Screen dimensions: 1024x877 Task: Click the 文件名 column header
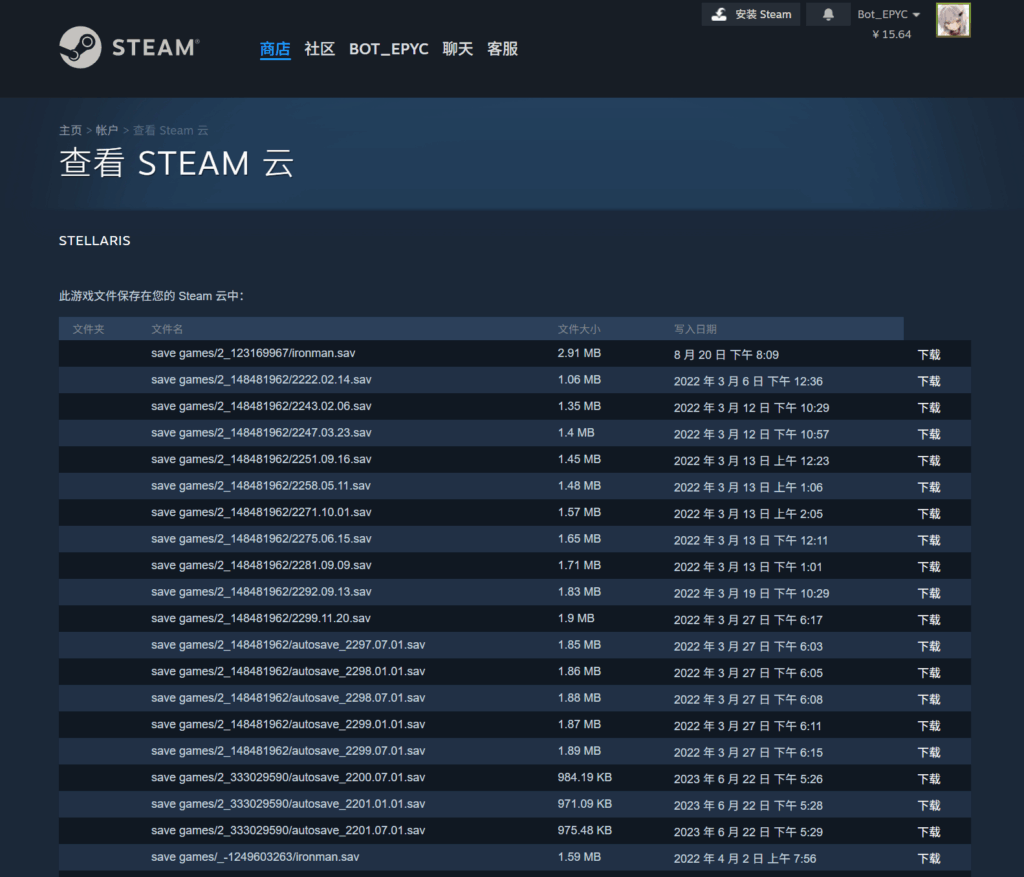pyautogui.click(x=167, y=329)
